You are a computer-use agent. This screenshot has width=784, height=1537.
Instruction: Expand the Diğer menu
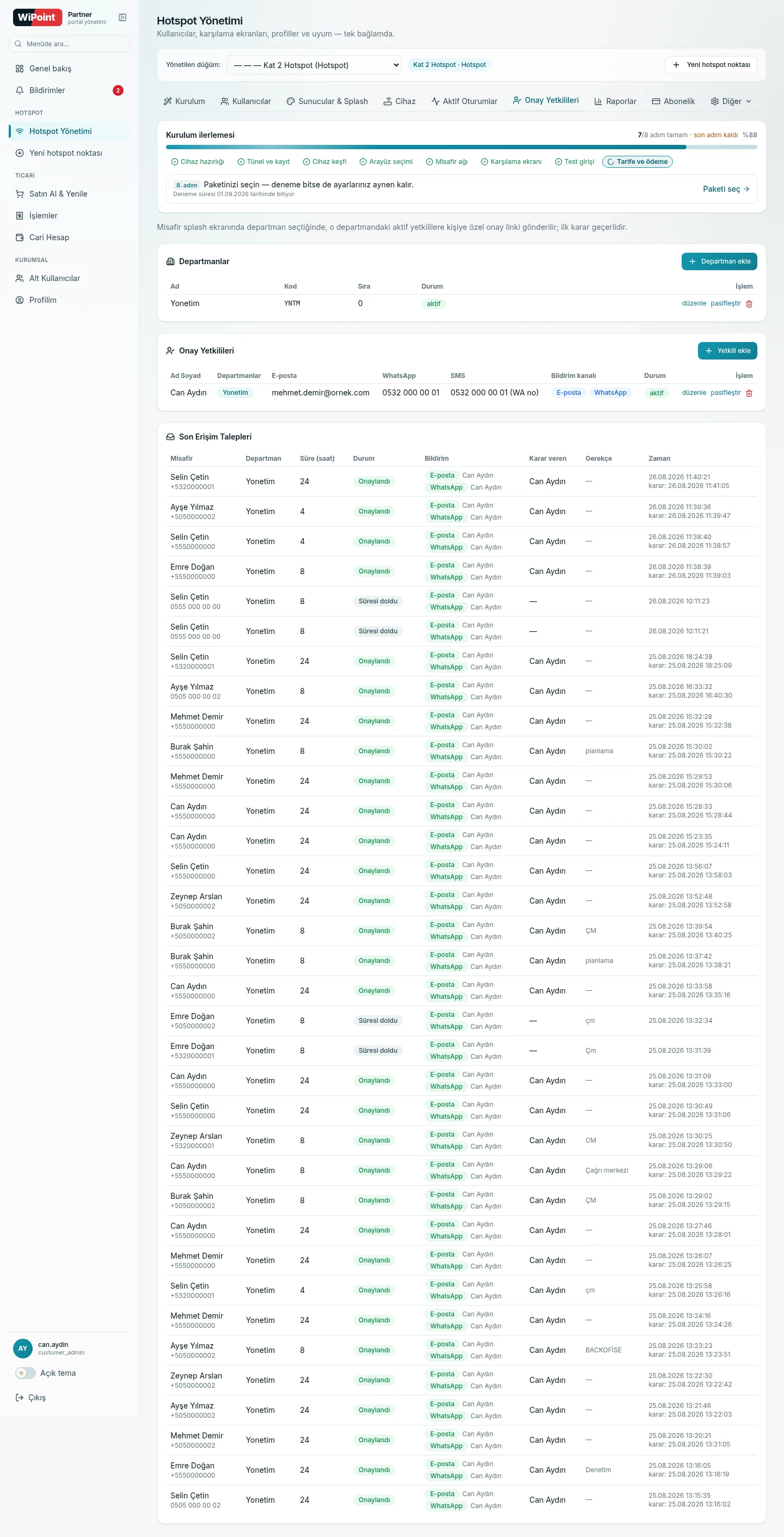click(731, 101)
